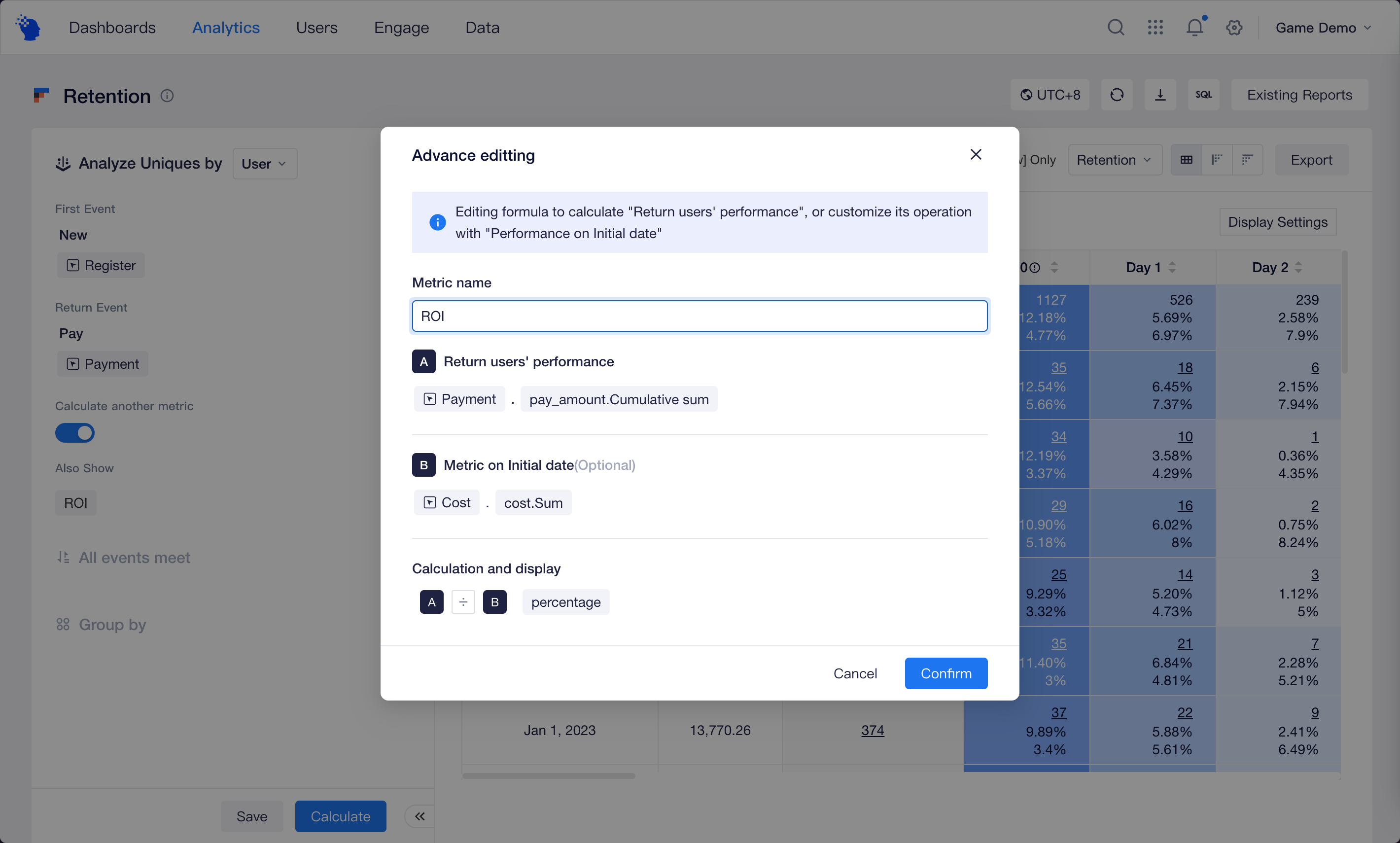1400x843 pixels.
Task: Click the 13,770.26 cell
Action: point(720,731)
